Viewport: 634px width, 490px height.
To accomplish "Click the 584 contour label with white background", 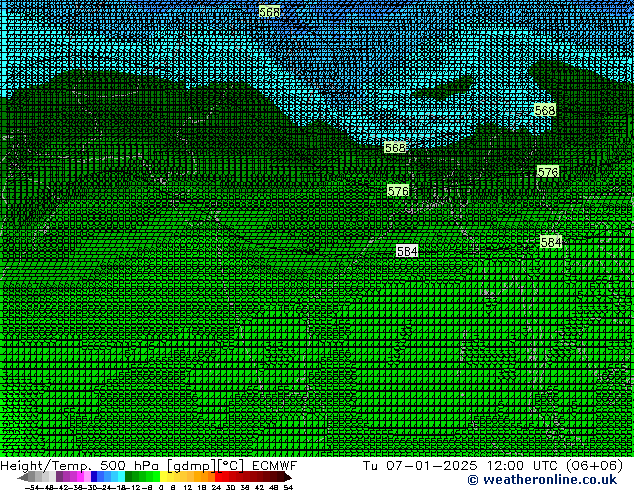I will (407, 251).
